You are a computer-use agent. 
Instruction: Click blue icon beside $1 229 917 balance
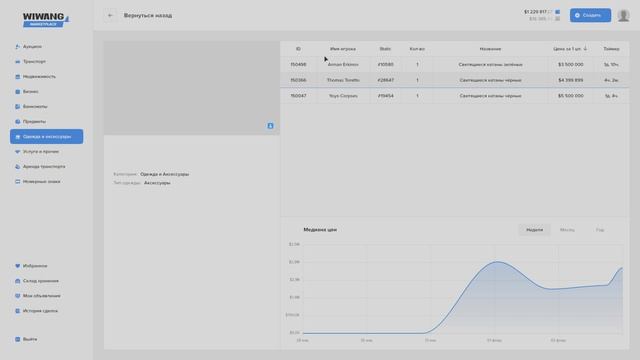558,12
